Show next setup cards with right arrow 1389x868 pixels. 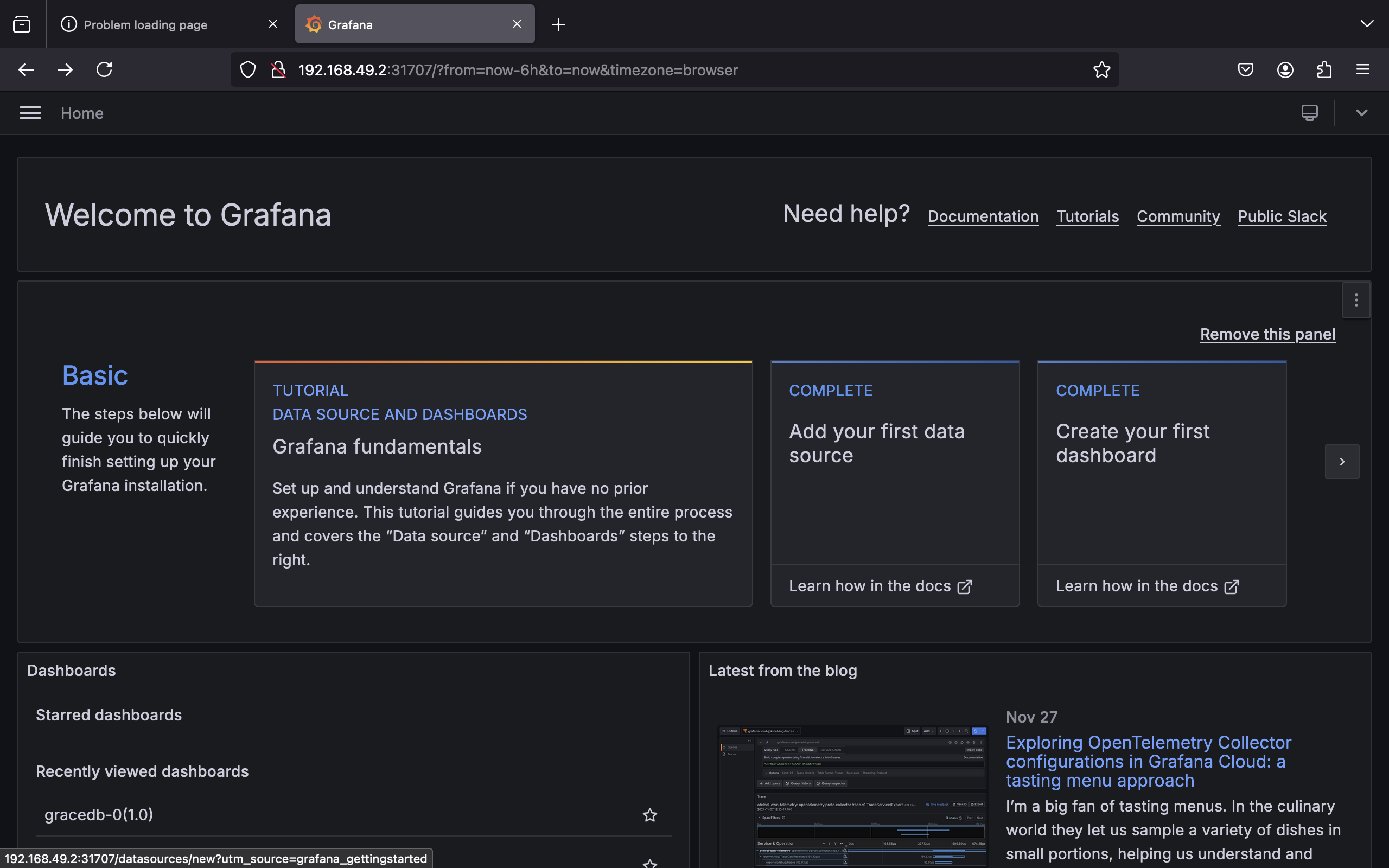[x=1342, y=462]
